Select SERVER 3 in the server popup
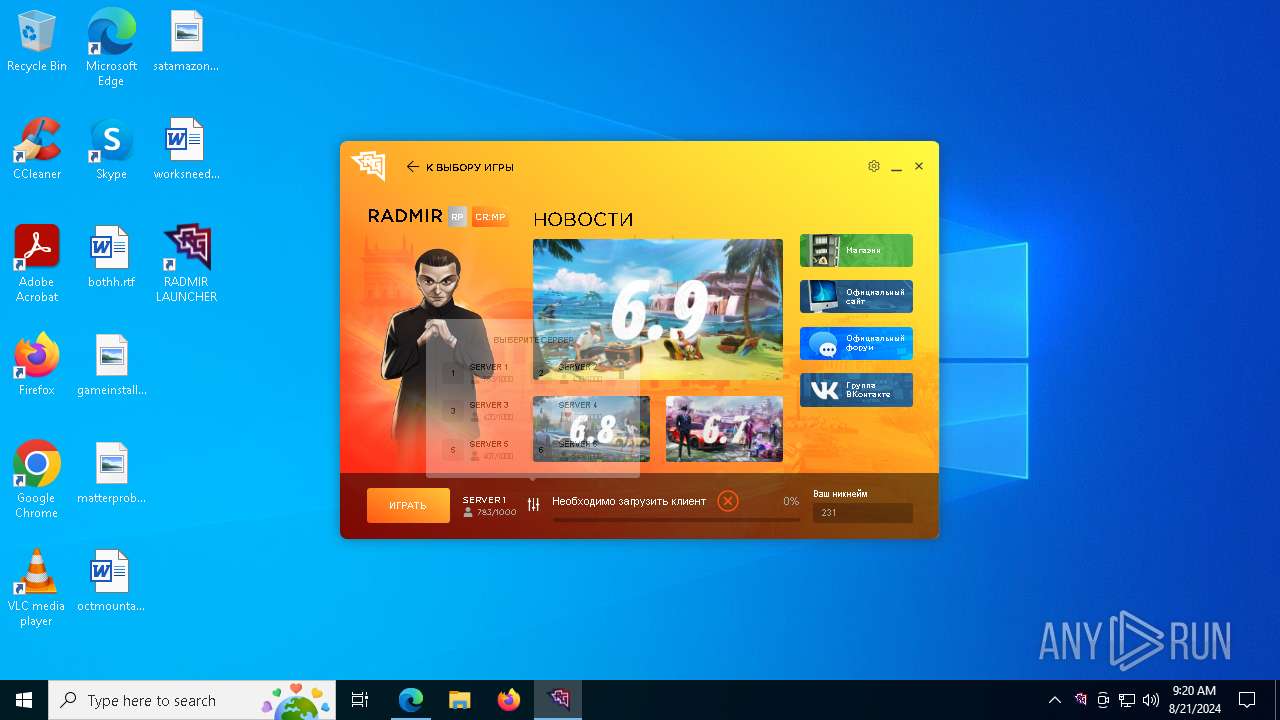The height and width of the screenshot is (720, 1280). (x=479, y=411)
